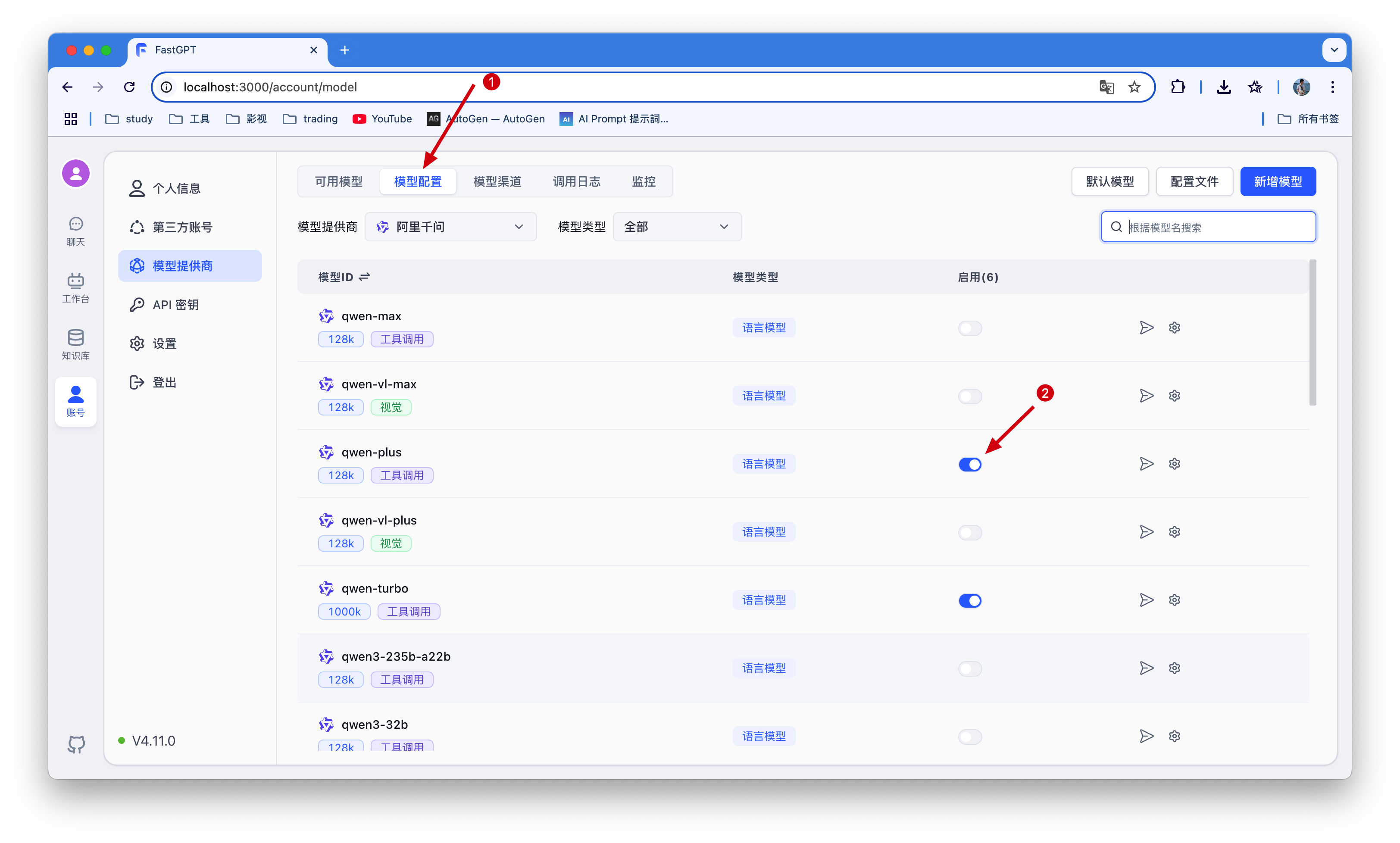1400x843 pixels.
Task: Switch to the 模型渠道 tab
Action: pos(497,181)
